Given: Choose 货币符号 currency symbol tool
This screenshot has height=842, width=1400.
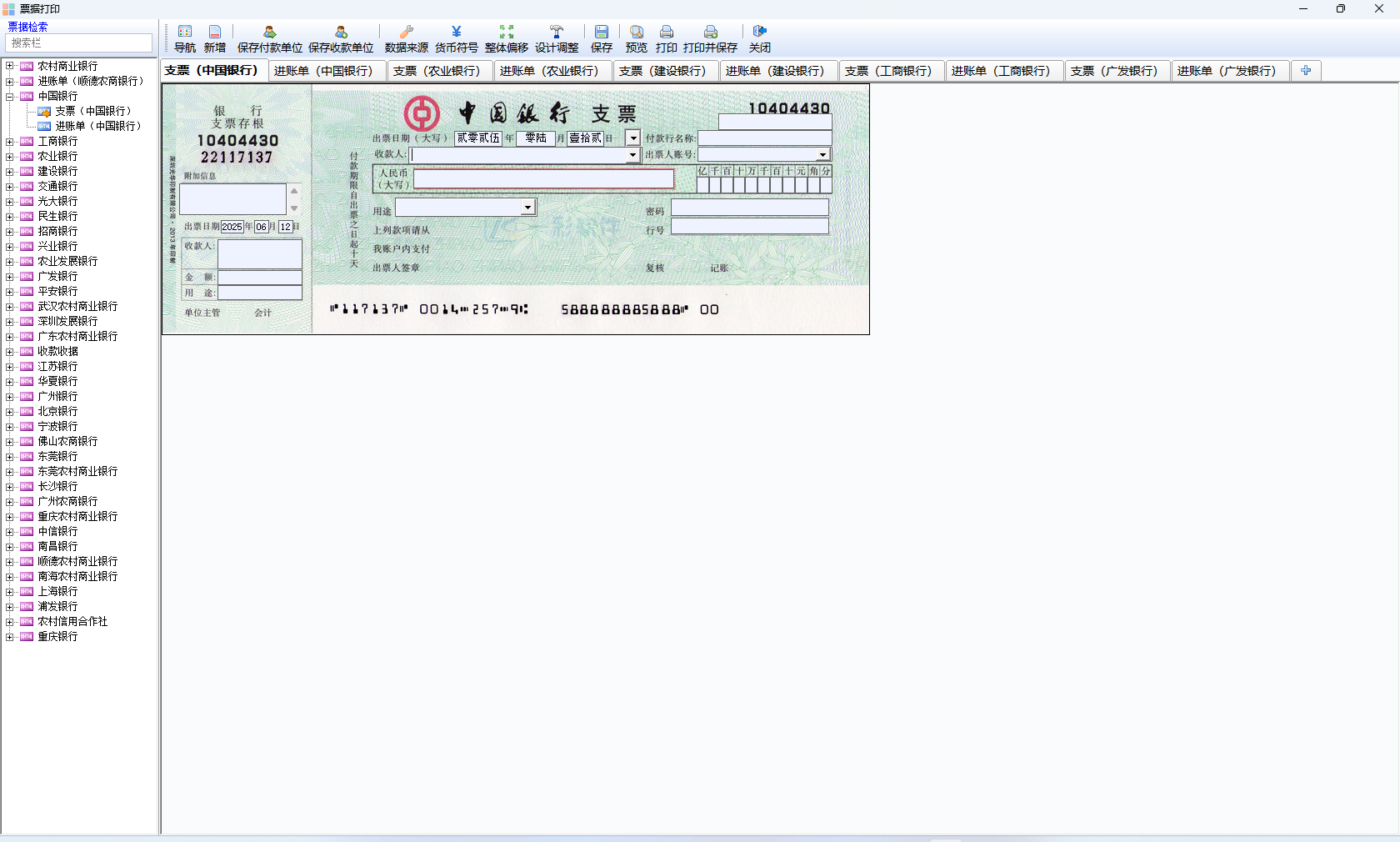Looking at the screenshot, I should coord(457,38).
